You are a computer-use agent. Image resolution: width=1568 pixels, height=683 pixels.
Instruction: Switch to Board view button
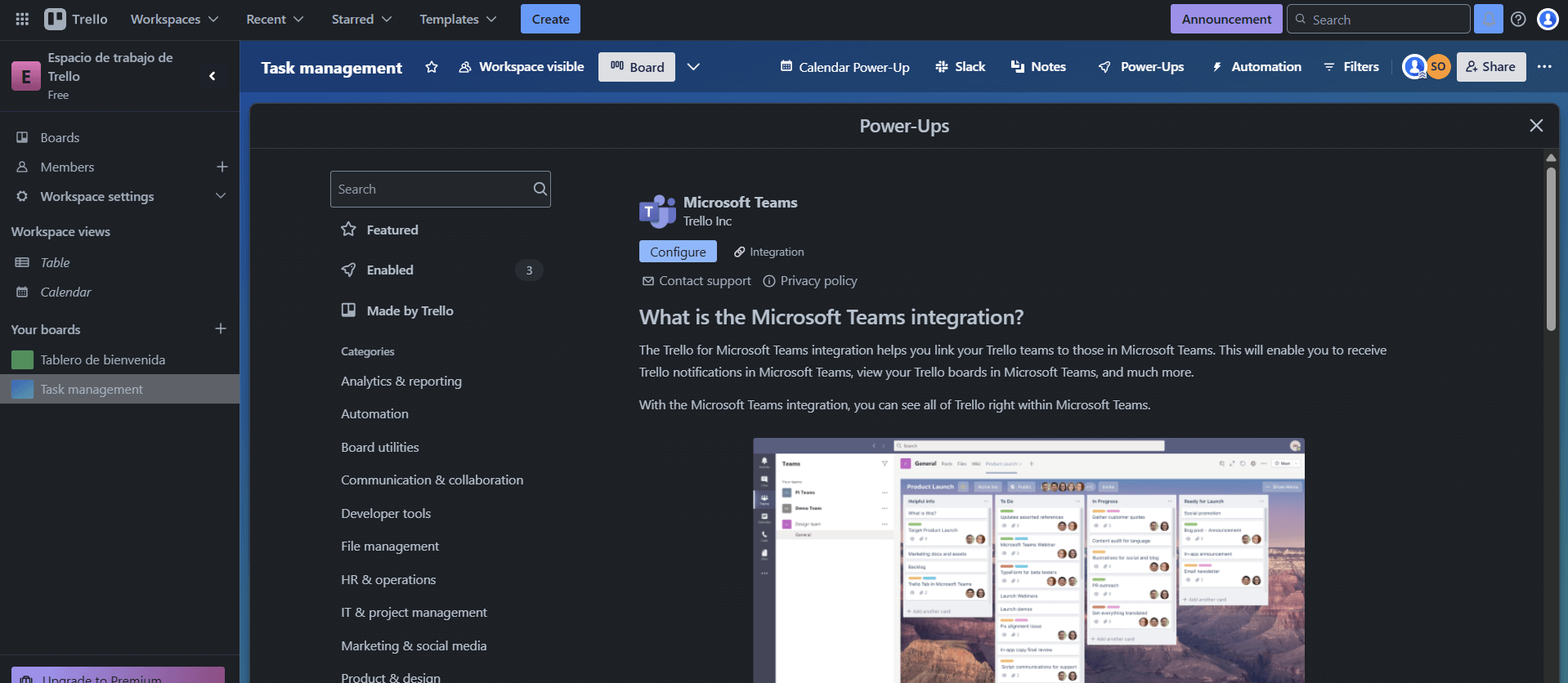coord(637,67)
